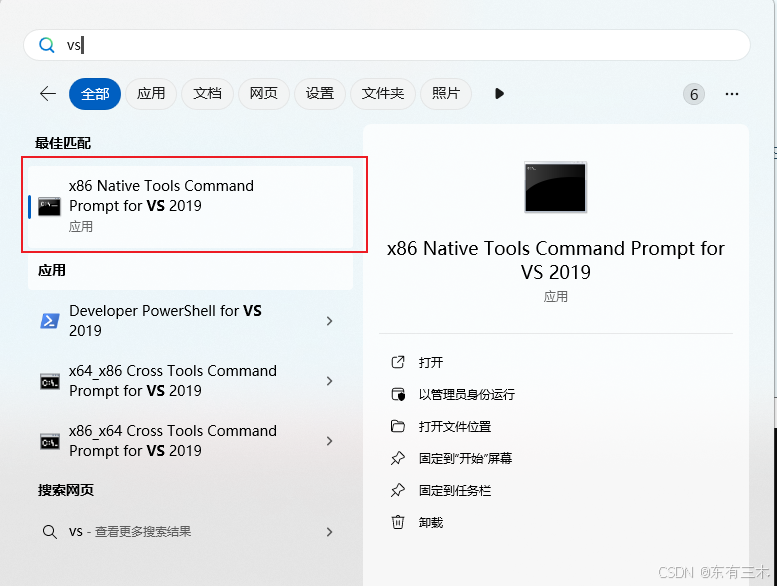Click the x86_x64 Cross Tools cmd icon
The width and height of the screenshot is (777, 586).
[x=50, y=441]
